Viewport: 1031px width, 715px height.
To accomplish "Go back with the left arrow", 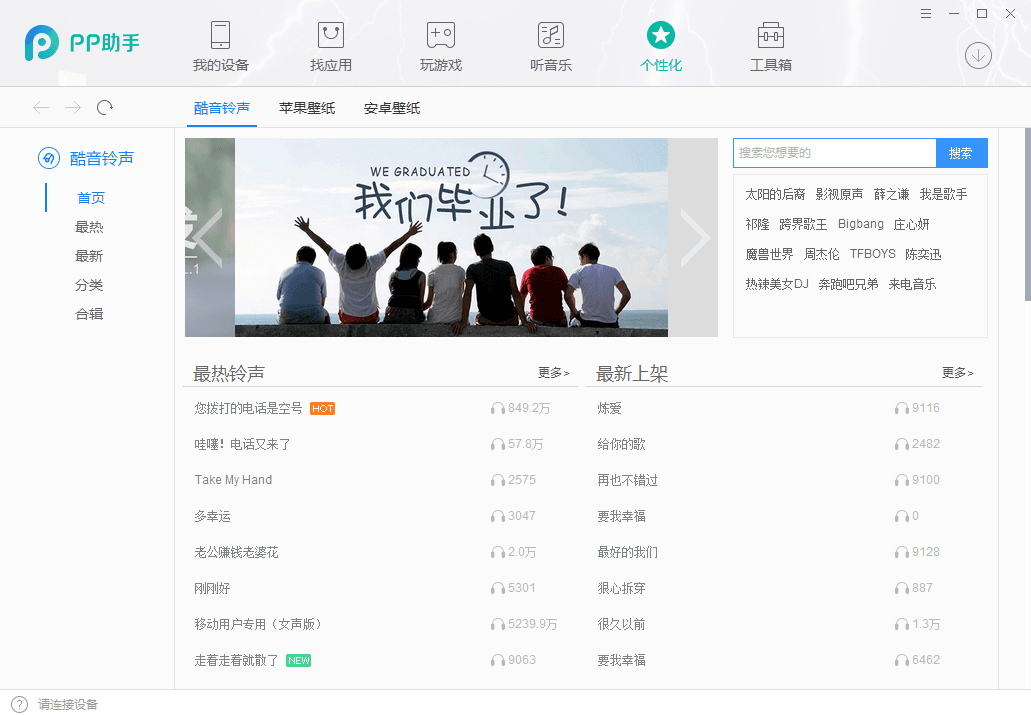I will [x=41, y=107].
